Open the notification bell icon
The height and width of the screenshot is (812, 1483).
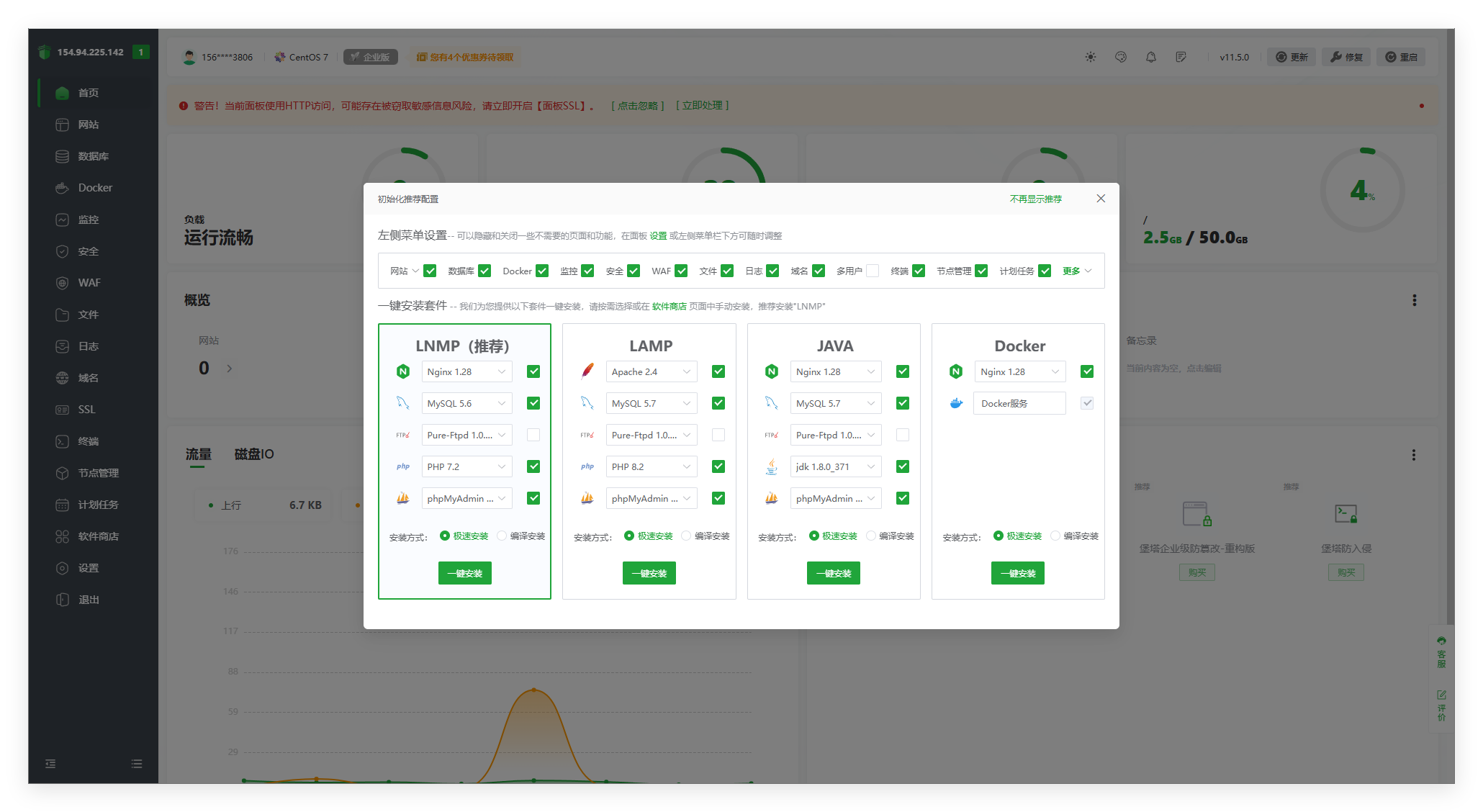pyautogui.click(x=1151, y=57)
